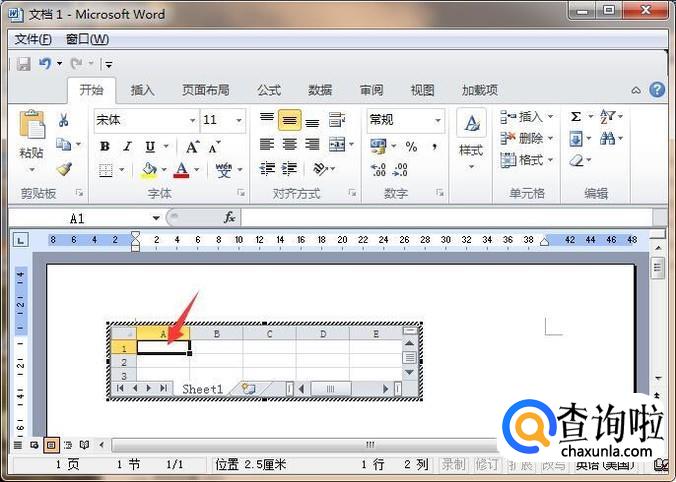
Task: Increase indent
Action: (x=289, y=169)
